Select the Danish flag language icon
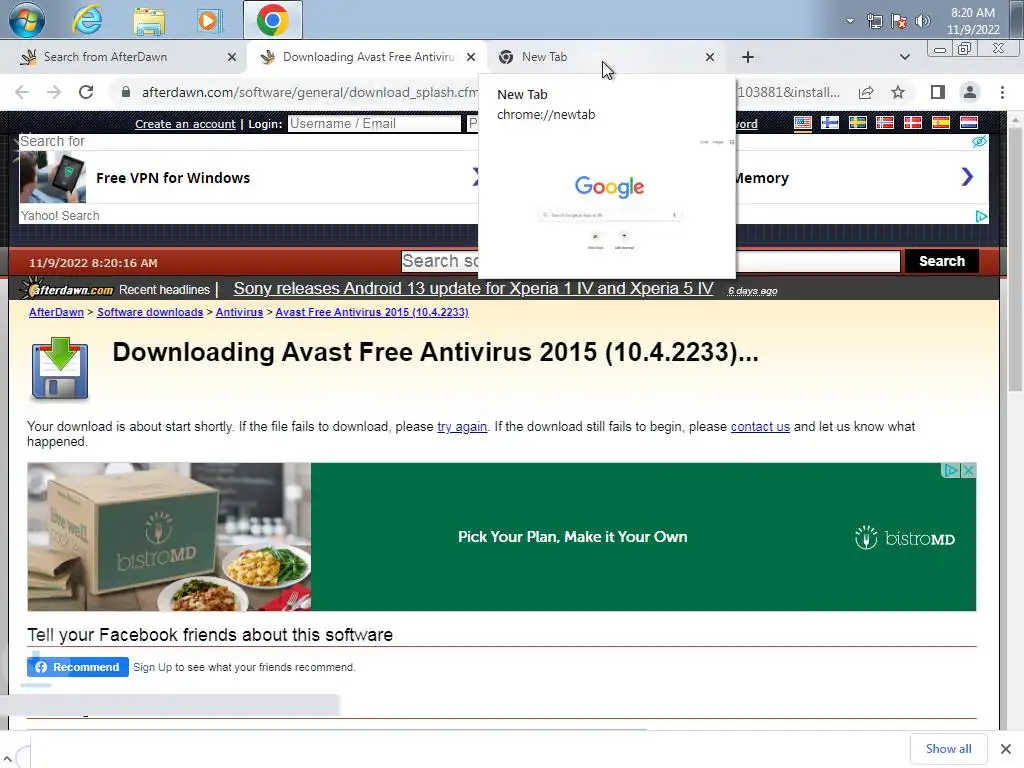1024x768 pixels. 912,123
